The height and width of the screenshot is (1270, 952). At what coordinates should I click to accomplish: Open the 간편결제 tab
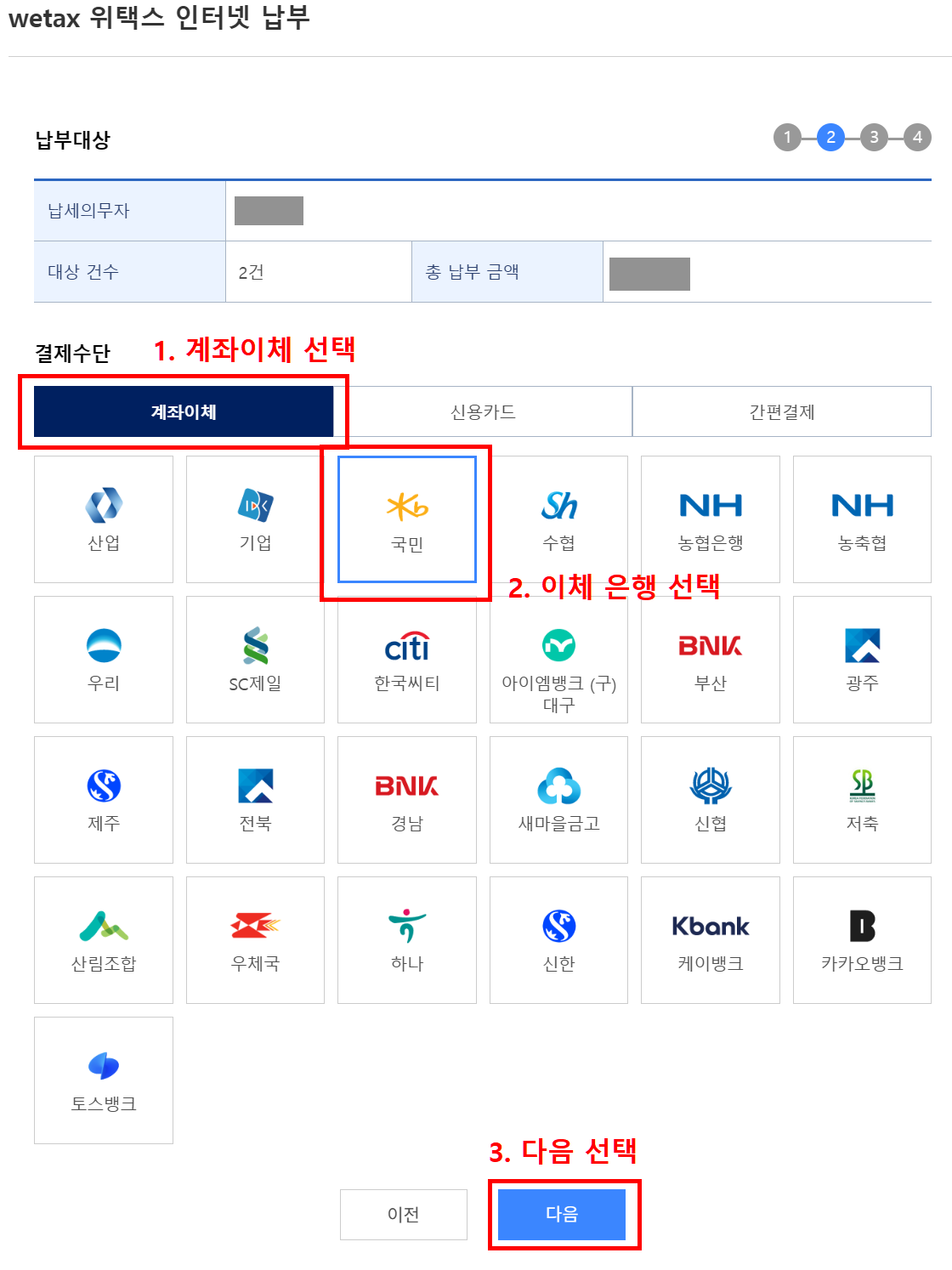(782, 411)
